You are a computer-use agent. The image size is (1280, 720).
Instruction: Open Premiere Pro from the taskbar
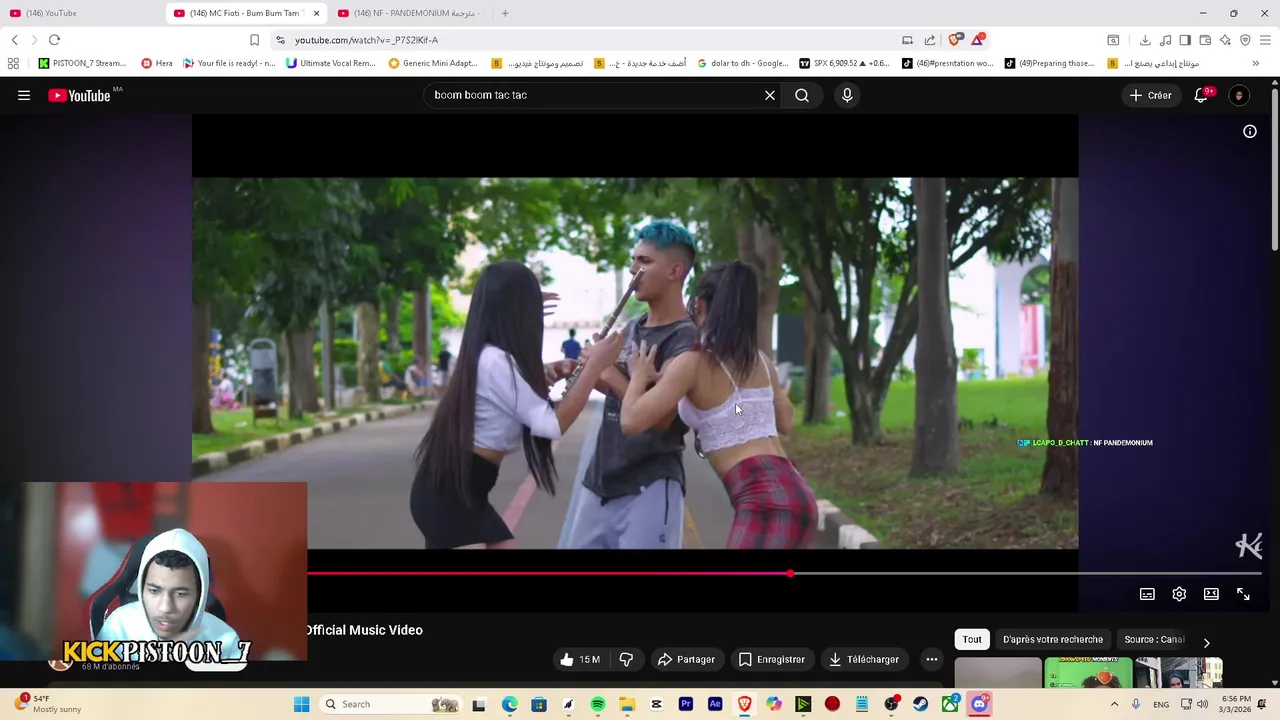click(x=686, y=704)
